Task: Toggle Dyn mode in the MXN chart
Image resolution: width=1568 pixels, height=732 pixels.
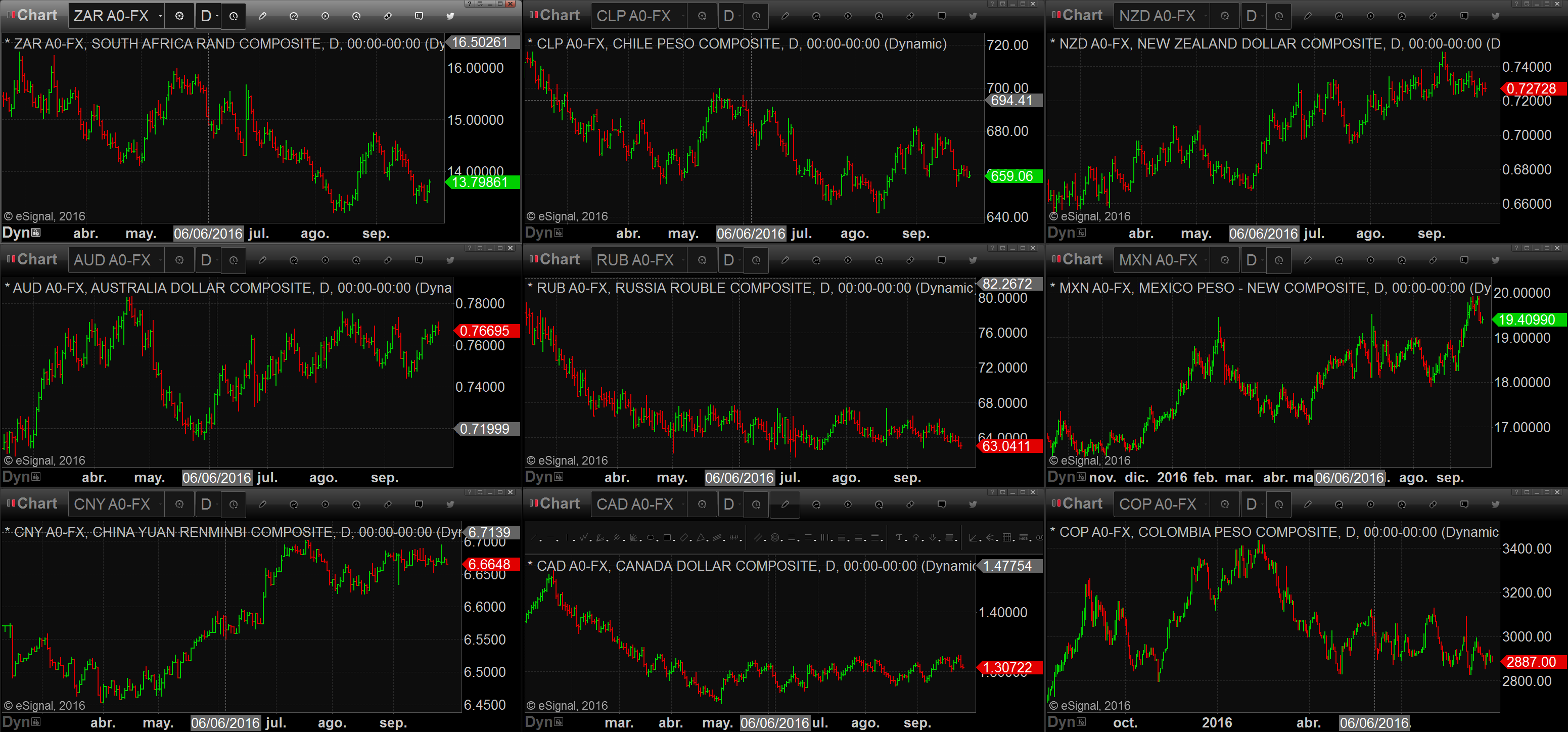Action: 1067,477
